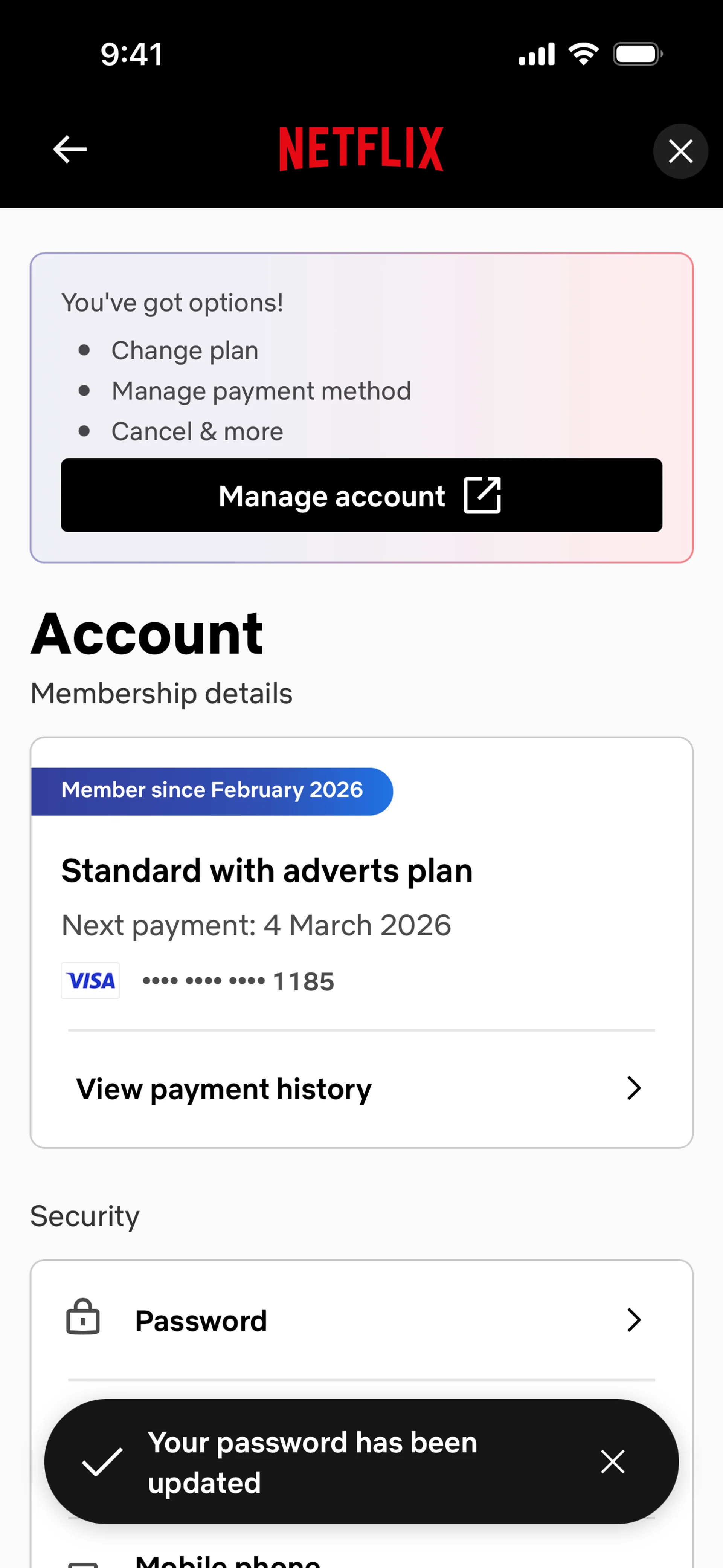Tap the back arrow icon

(70, 150)
